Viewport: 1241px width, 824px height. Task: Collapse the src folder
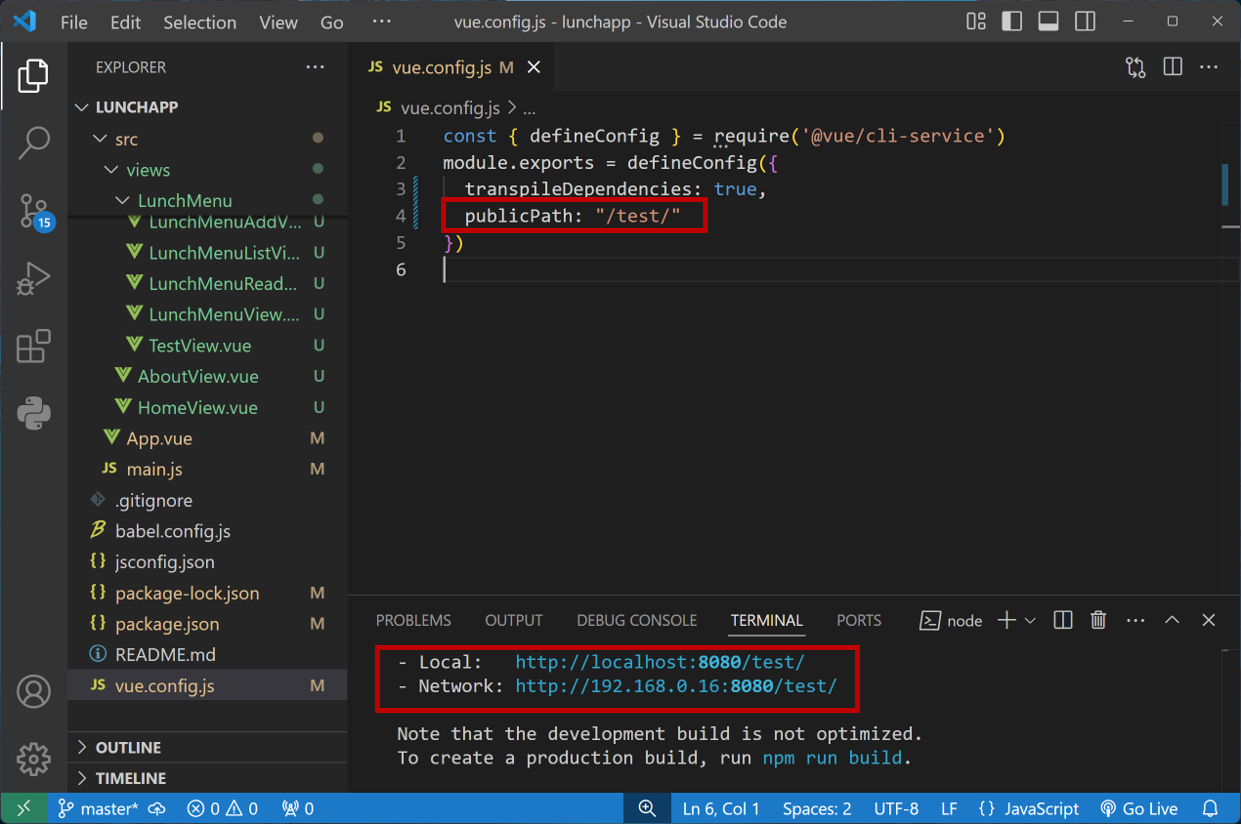208,139
